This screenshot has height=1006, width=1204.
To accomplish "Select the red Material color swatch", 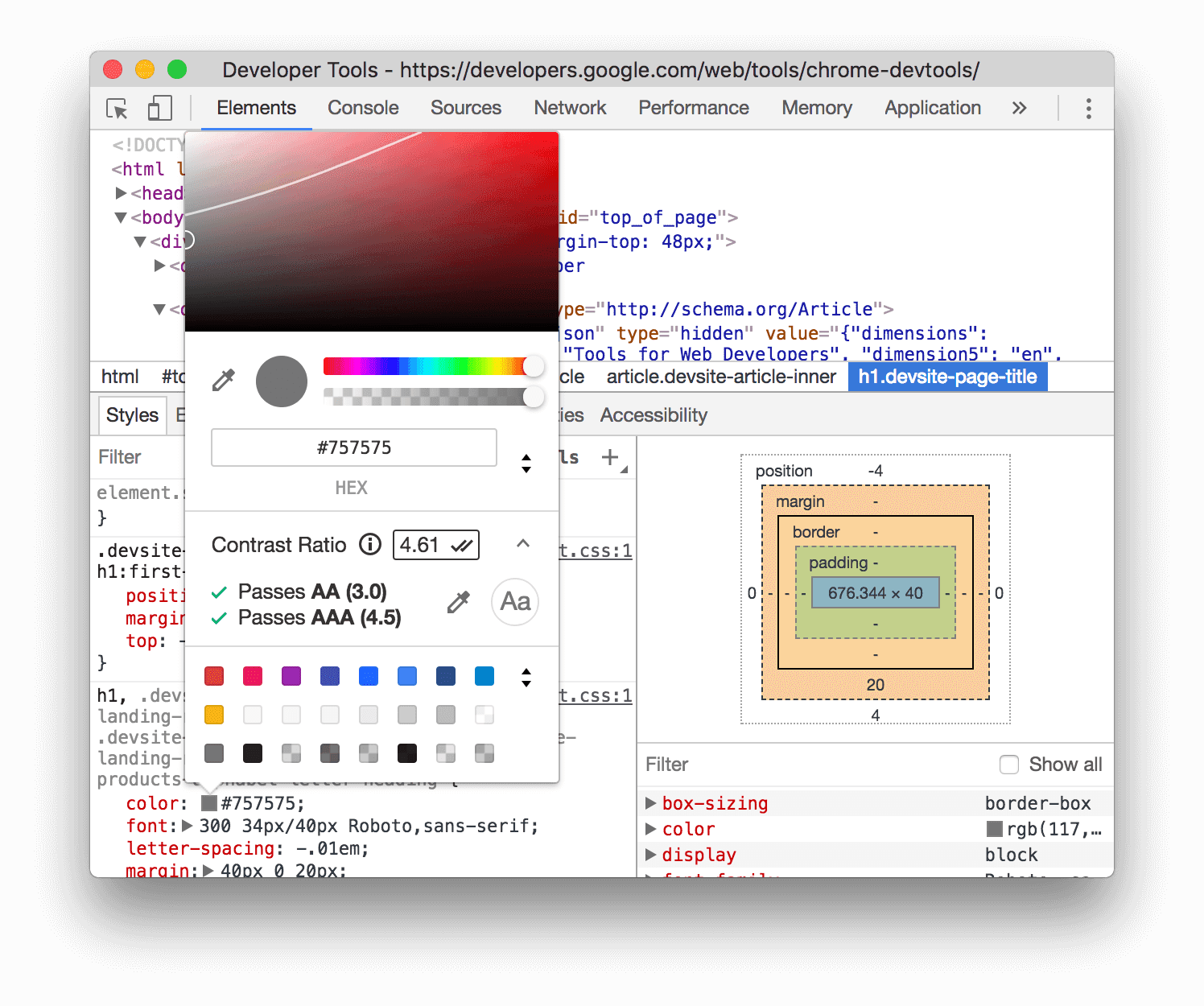I will (x=213, y=676).
